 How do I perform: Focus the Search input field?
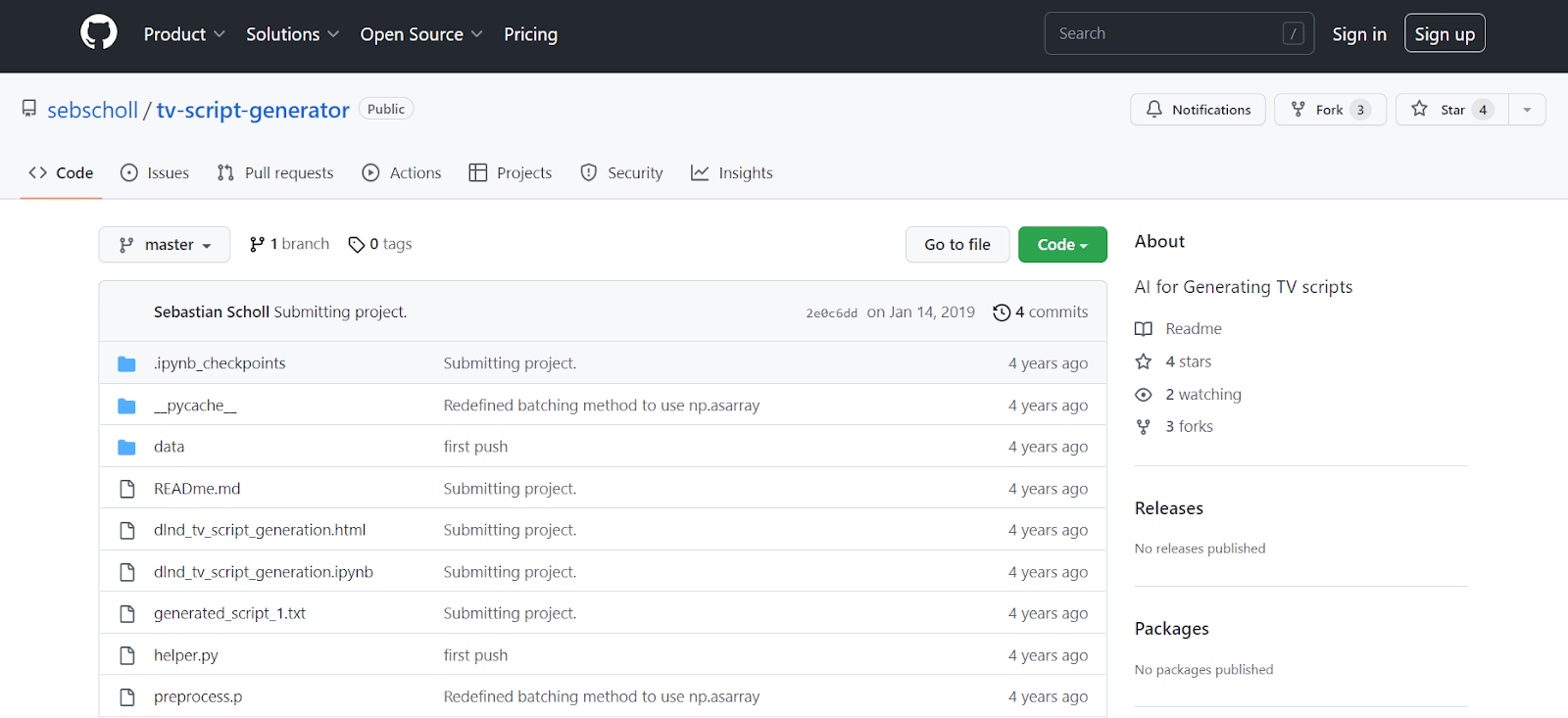pos(1166,34)
